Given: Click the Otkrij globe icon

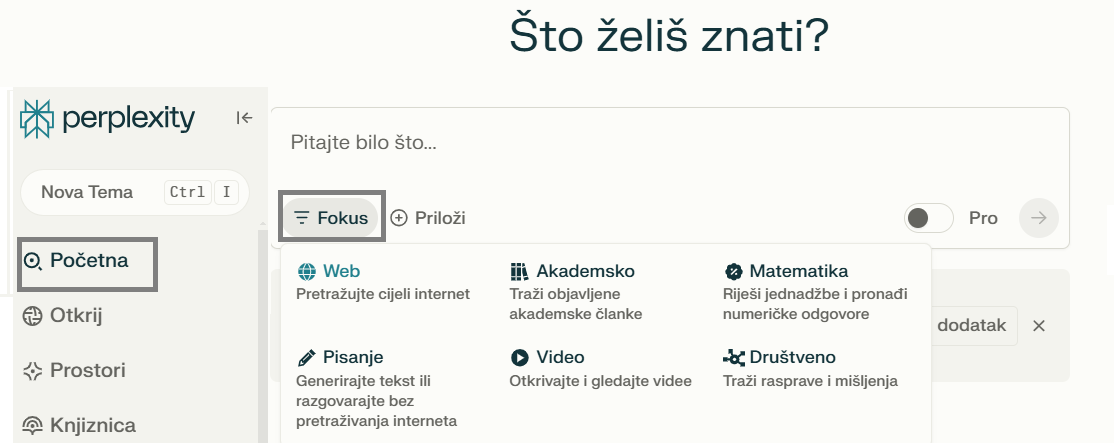Looking at the screenshot, I should pos(33,317).
